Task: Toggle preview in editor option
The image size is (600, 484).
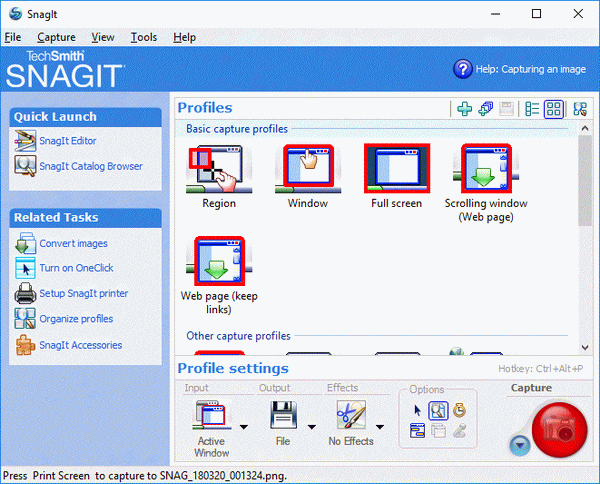Action: pos(437,410)
